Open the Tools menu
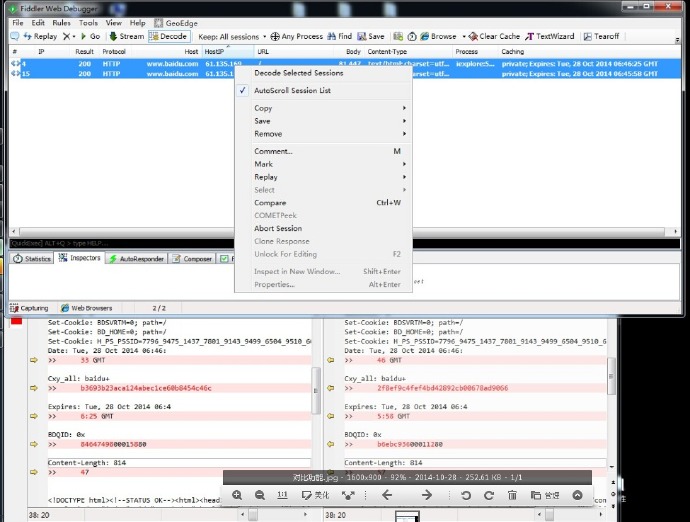 pyautogui.click(x=88, y=23)
